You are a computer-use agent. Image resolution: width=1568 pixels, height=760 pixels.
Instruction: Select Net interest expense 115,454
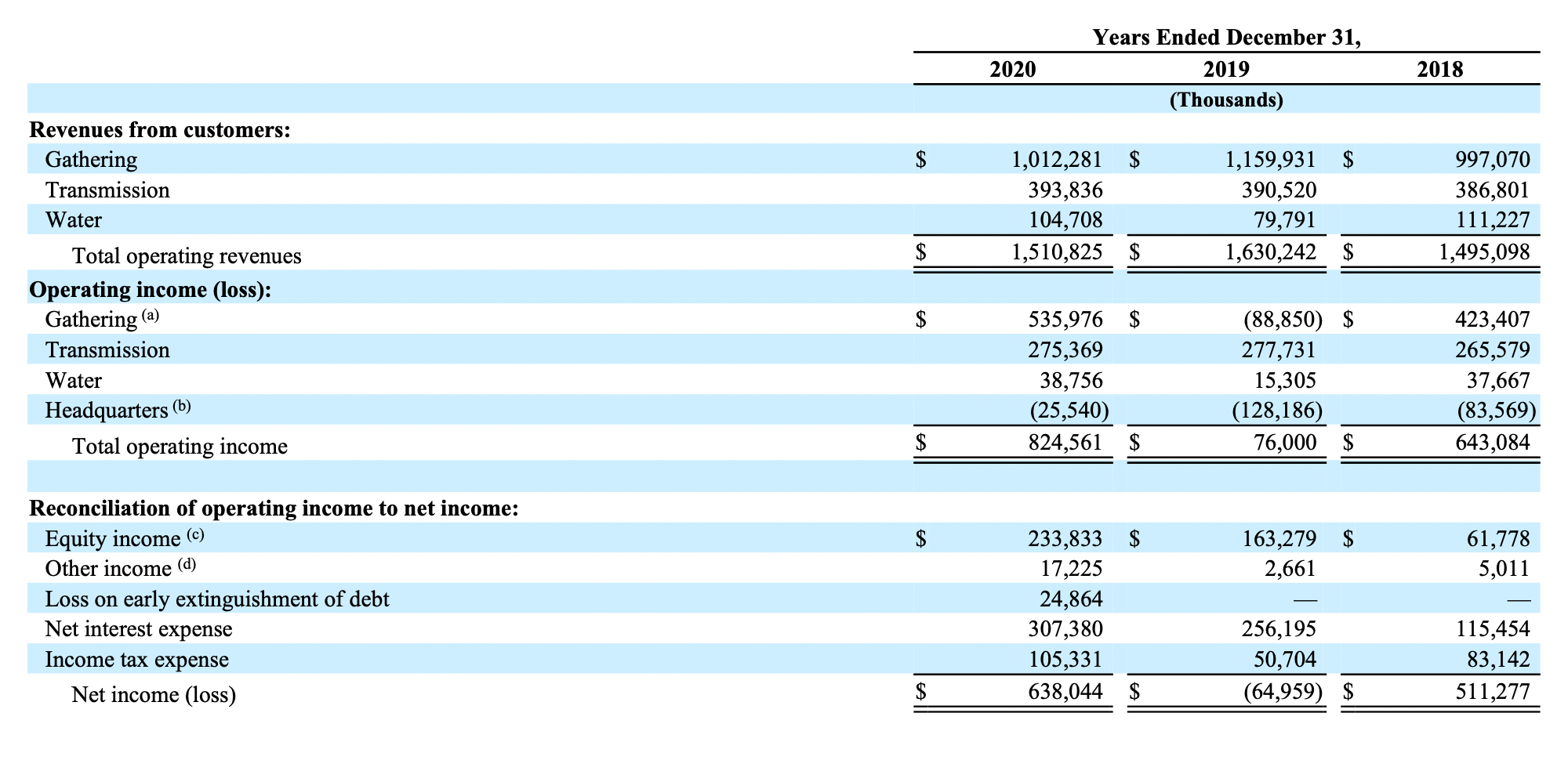pos(1493,629)
